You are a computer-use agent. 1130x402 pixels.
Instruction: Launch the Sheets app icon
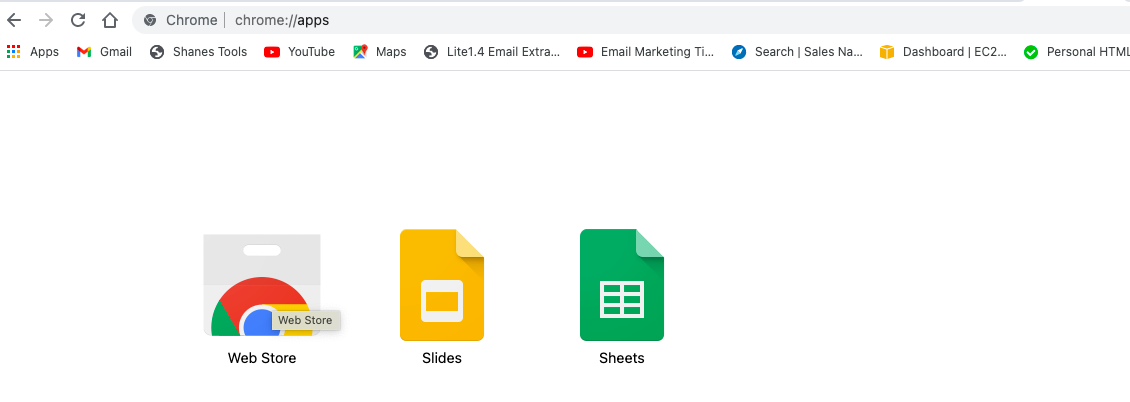click(622, 285)
